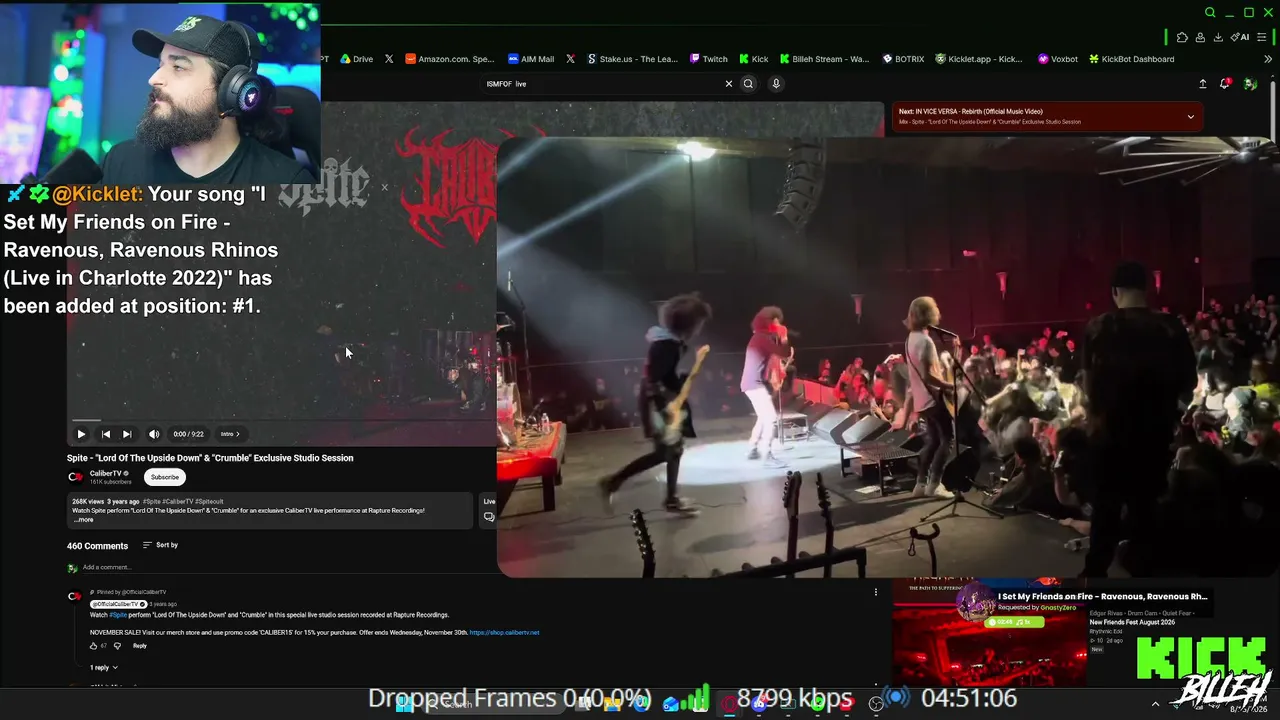The height and width of the screenshot is (720, 1280).
Task: Mute the YouTube player volume
Action: pyautogui.click(x=154, y=434)
